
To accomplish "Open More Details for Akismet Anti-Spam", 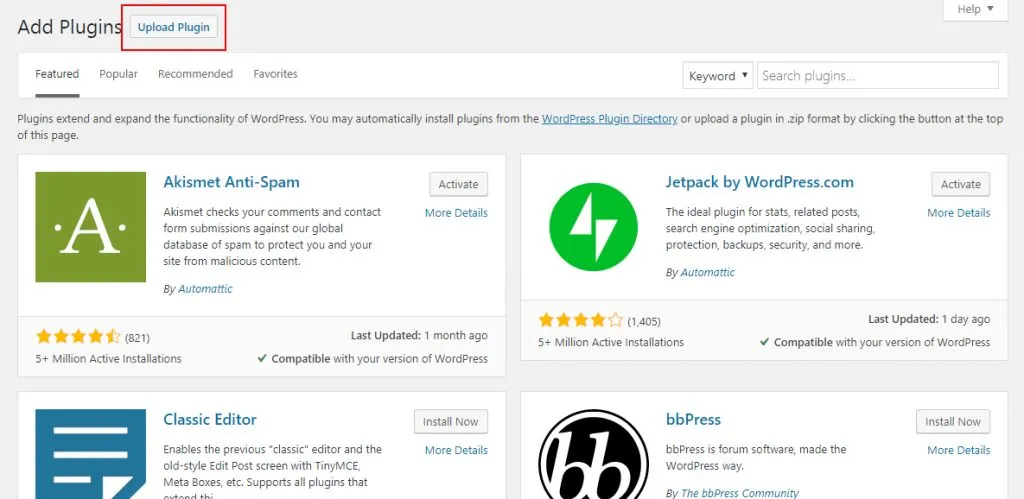I will [456, 213].
